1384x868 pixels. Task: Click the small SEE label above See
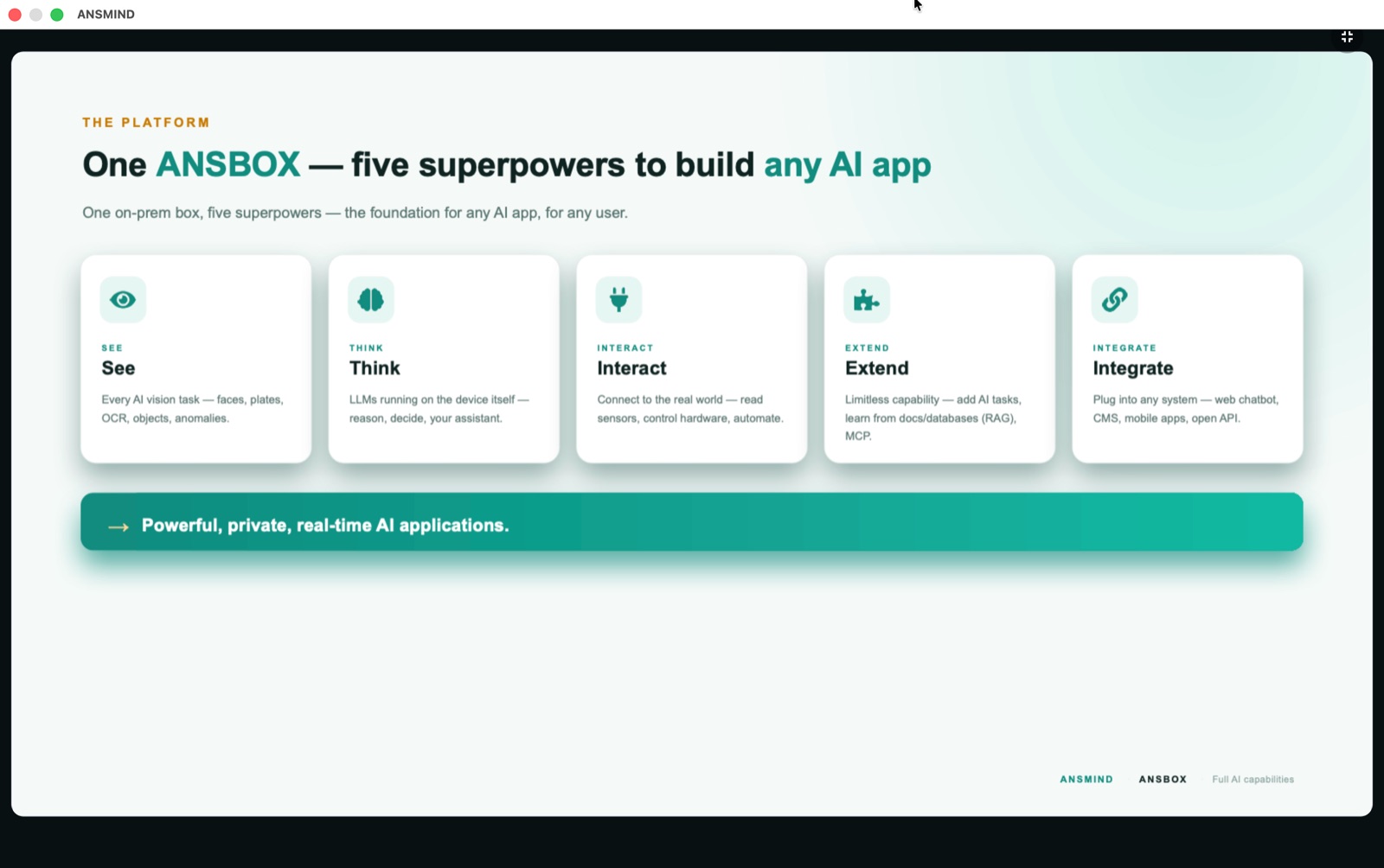coord(112,348)
